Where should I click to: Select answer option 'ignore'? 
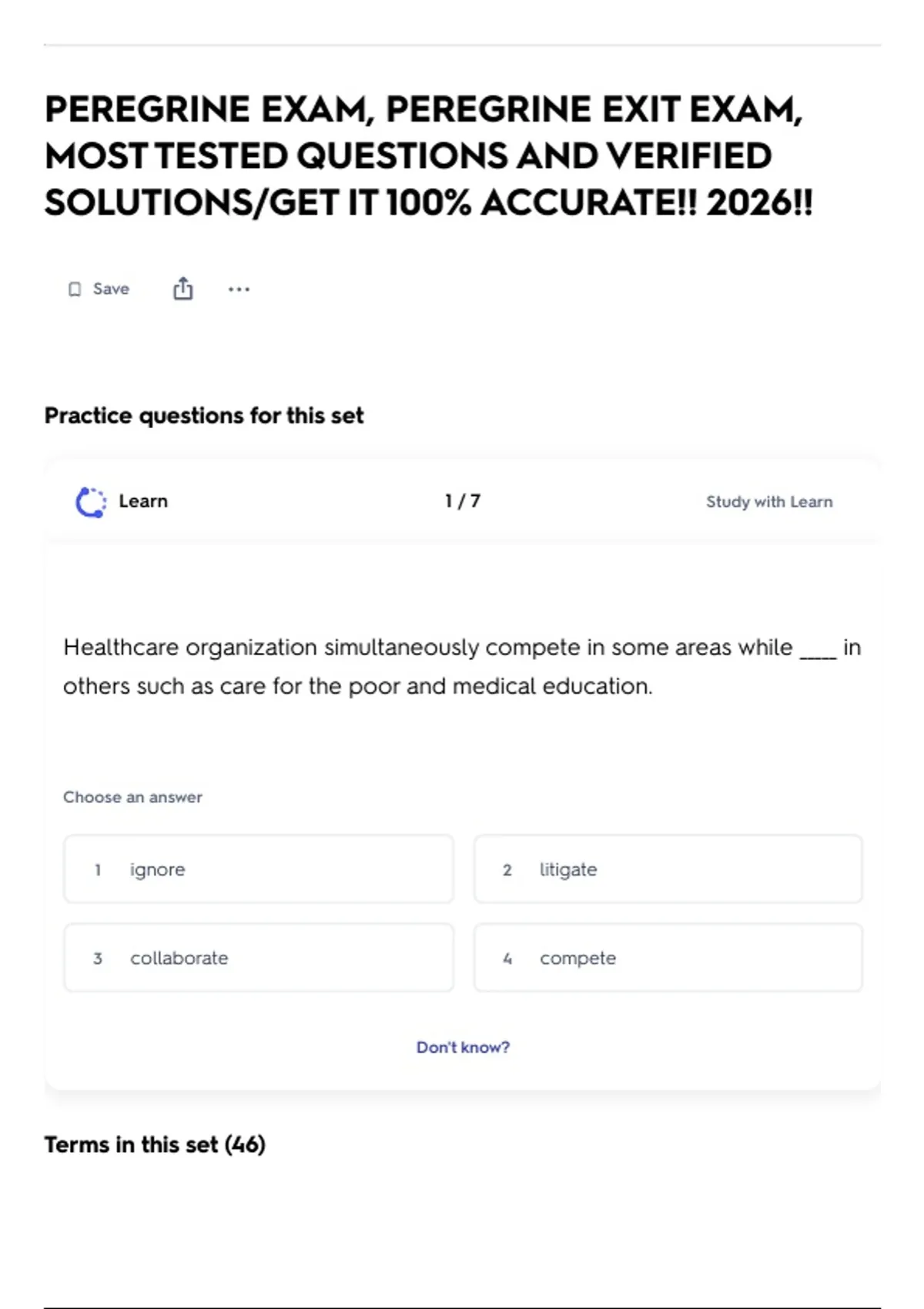tap(259, 869)
